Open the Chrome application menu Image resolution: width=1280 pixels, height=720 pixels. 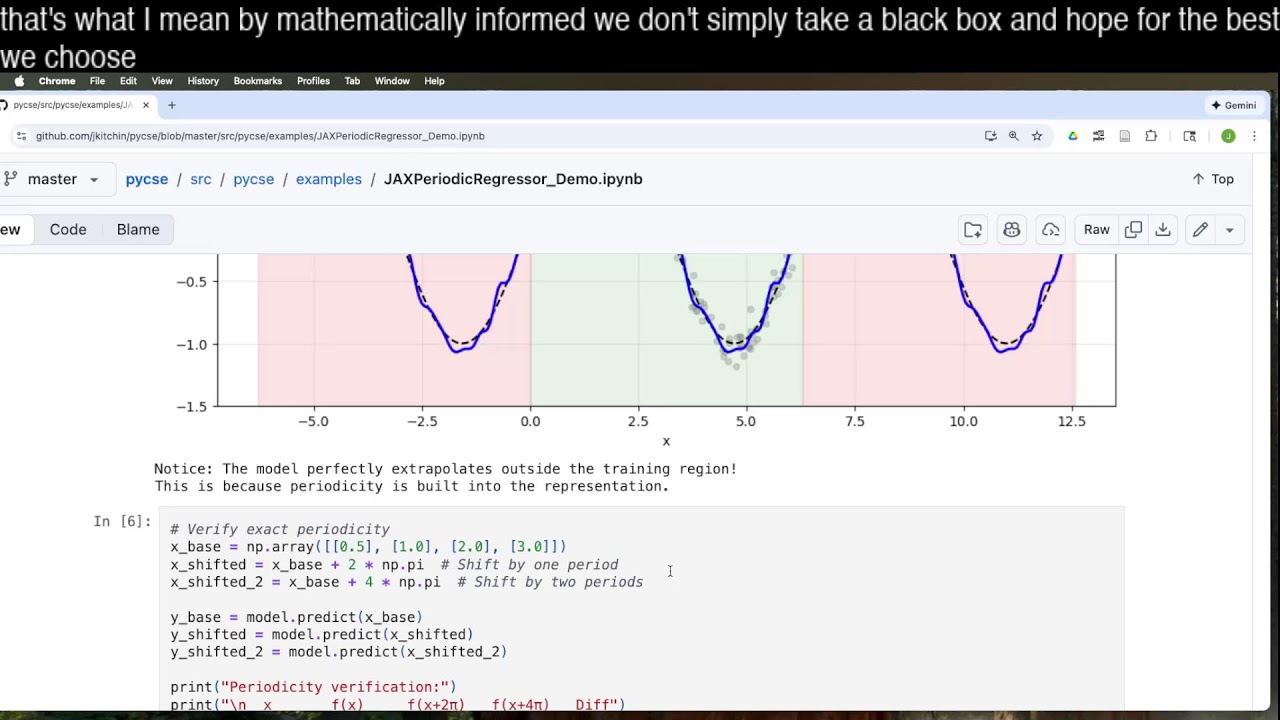click(57, 81)
